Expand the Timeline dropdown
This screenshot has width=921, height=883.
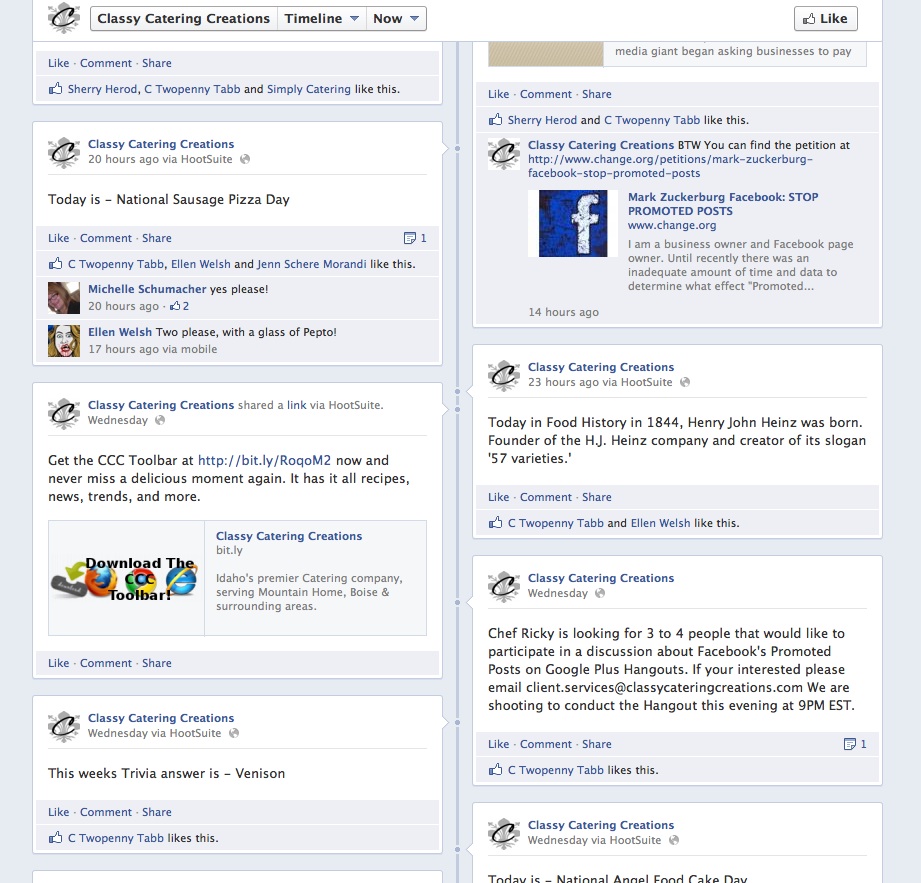[321, 19]
